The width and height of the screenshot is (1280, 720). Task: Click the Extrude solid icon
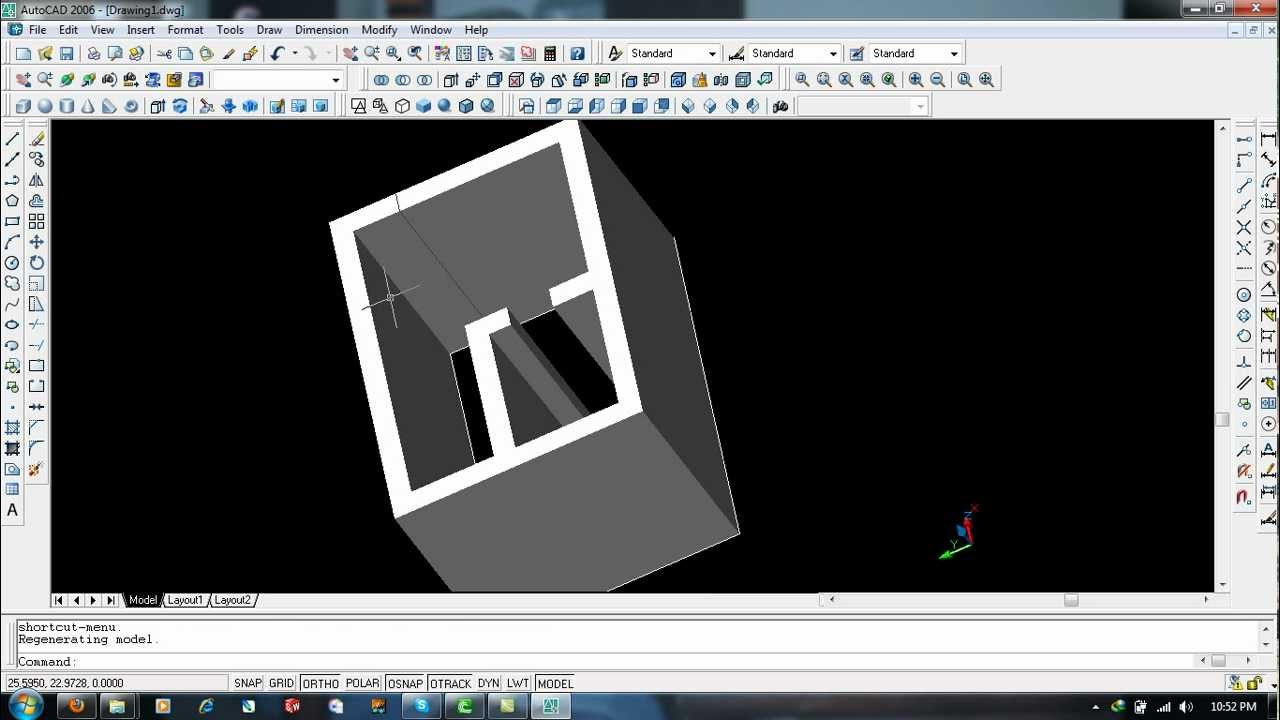tap(158, 106)
